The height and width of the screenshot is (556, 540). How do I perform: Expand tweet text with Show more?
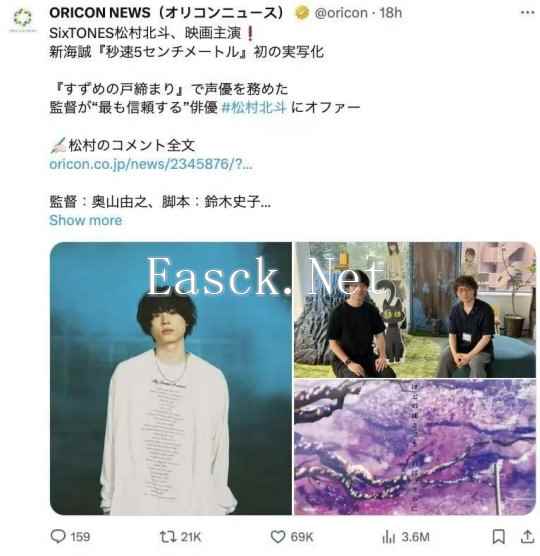(85, 220)
